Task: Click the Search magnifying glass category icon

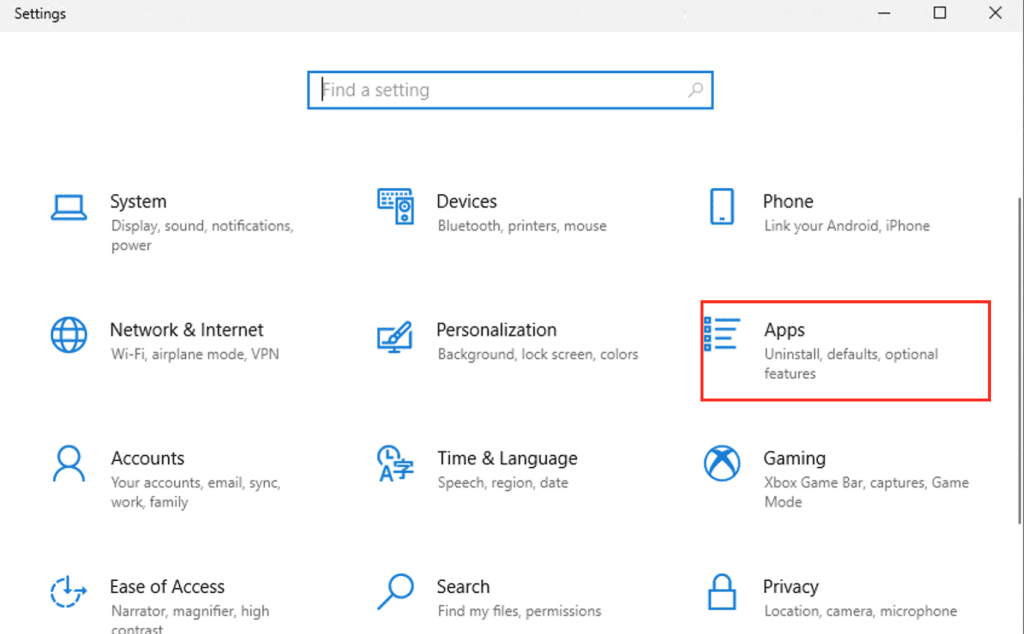Action: point(395,591)
